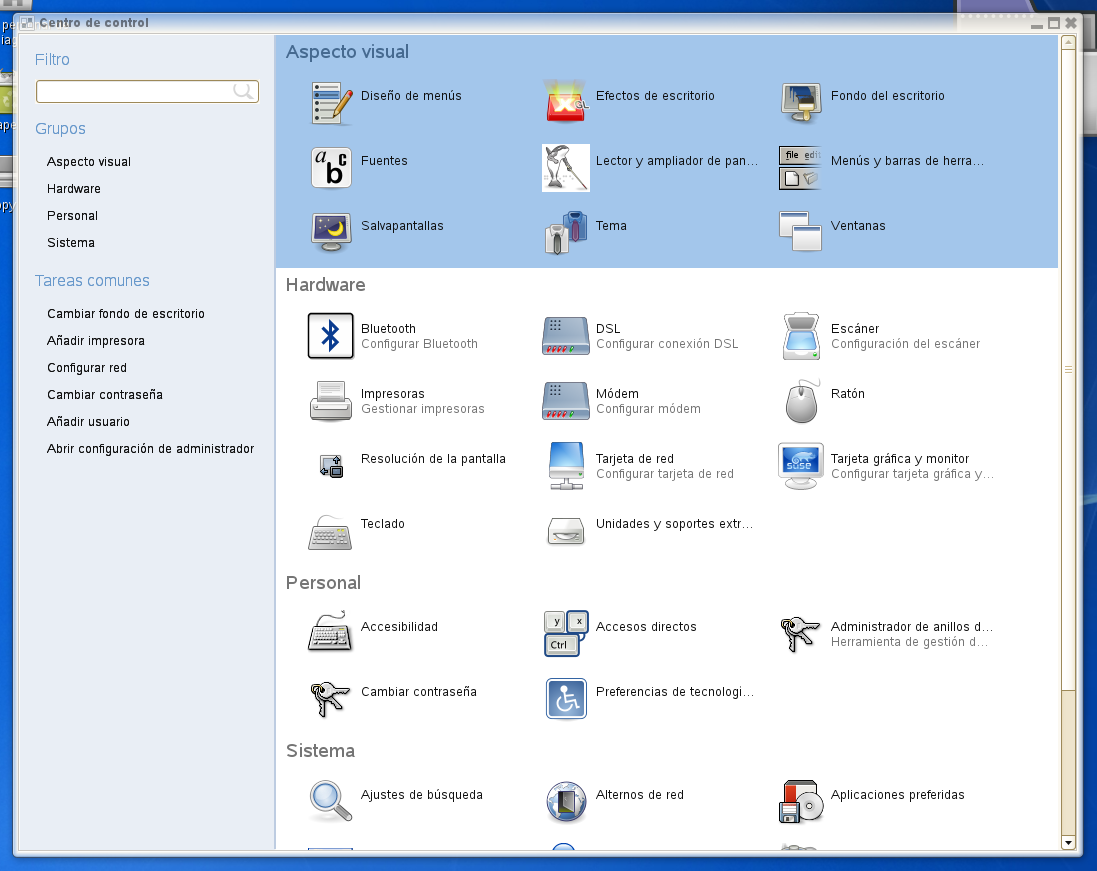This screenshot has width=1097, height=871.
Task: Open Abrir configuración de administrador link
Action: (x=150, y=449)
